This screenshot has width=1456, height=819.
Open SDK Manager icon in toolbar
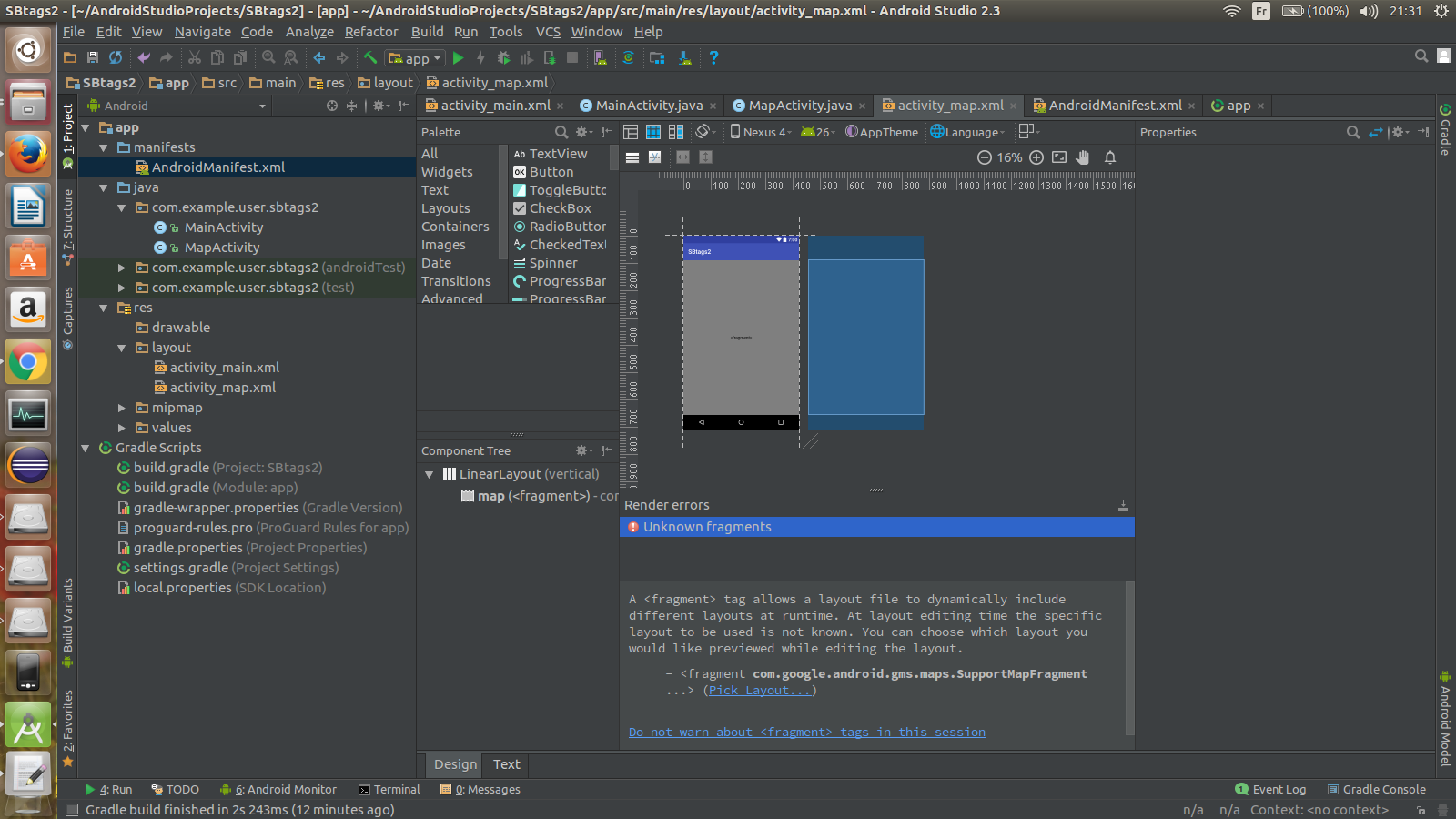tap(685, 57)
